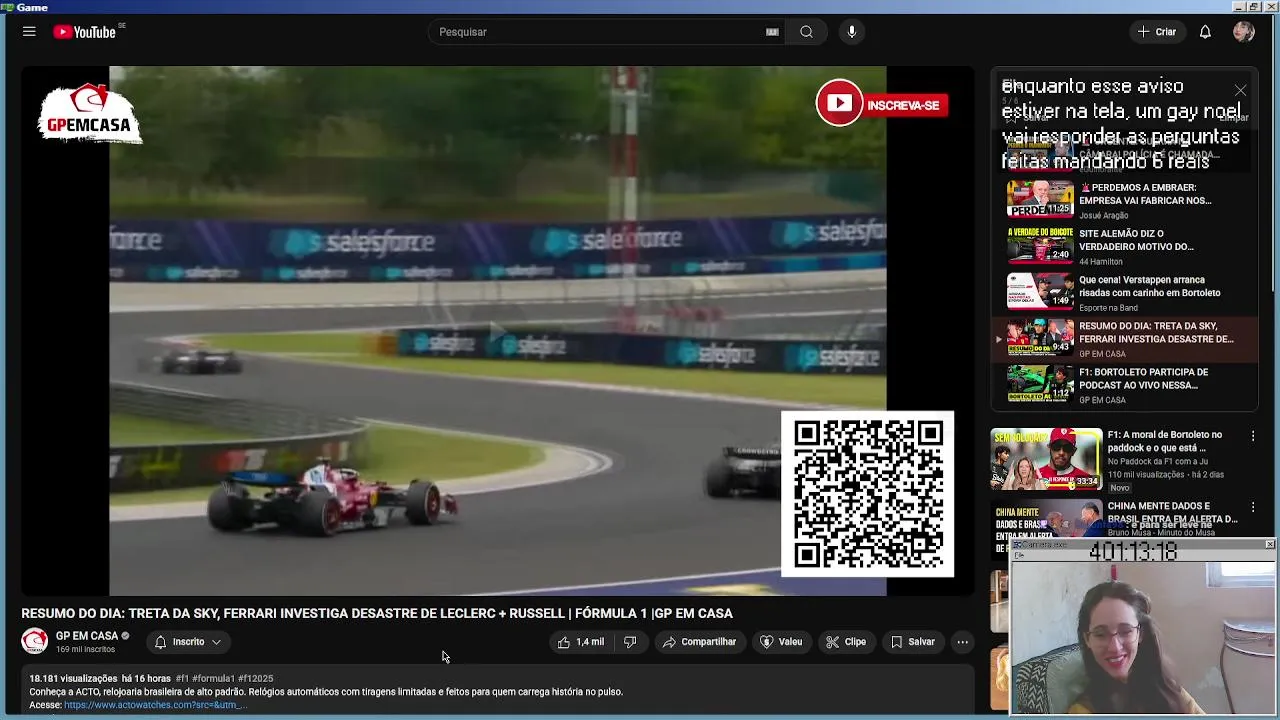This screenshot has width=1280, height=720.
Task: Click the #f12025 hashtag
Action: [255, 678]
